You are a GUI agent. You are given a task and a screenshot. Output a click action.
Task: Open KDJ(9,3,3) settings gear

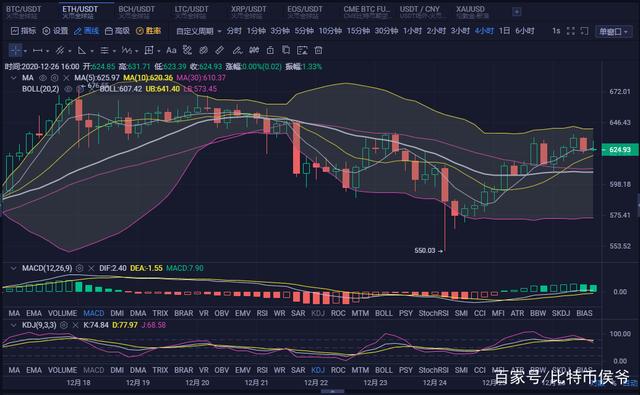tap(64, 325)
